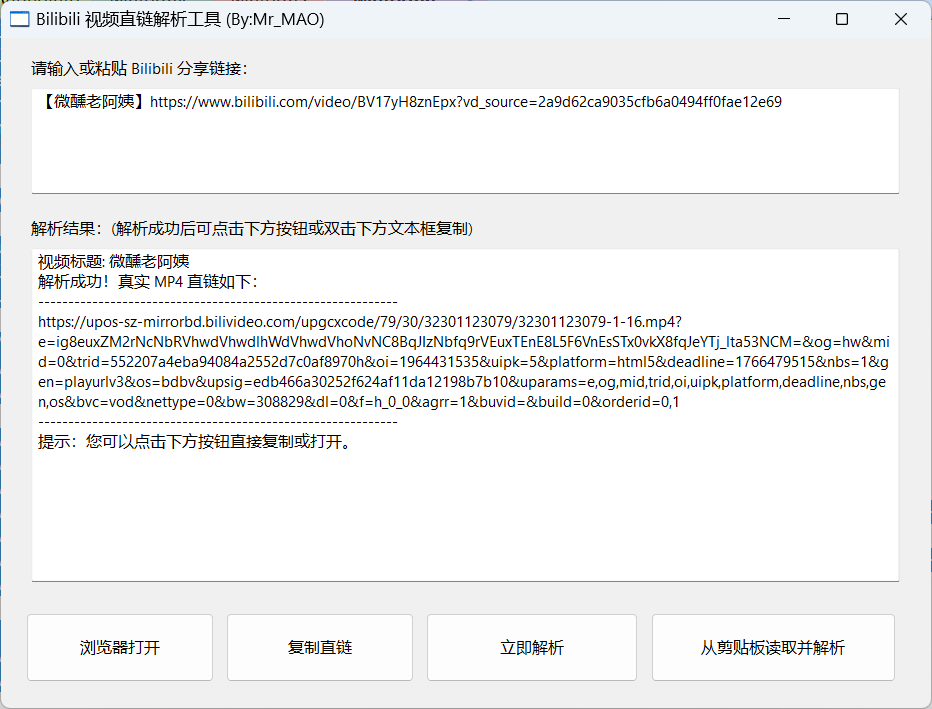Click the dashed separator above the direct link
The width and height of the screenshot is (932, 709).
217,301
